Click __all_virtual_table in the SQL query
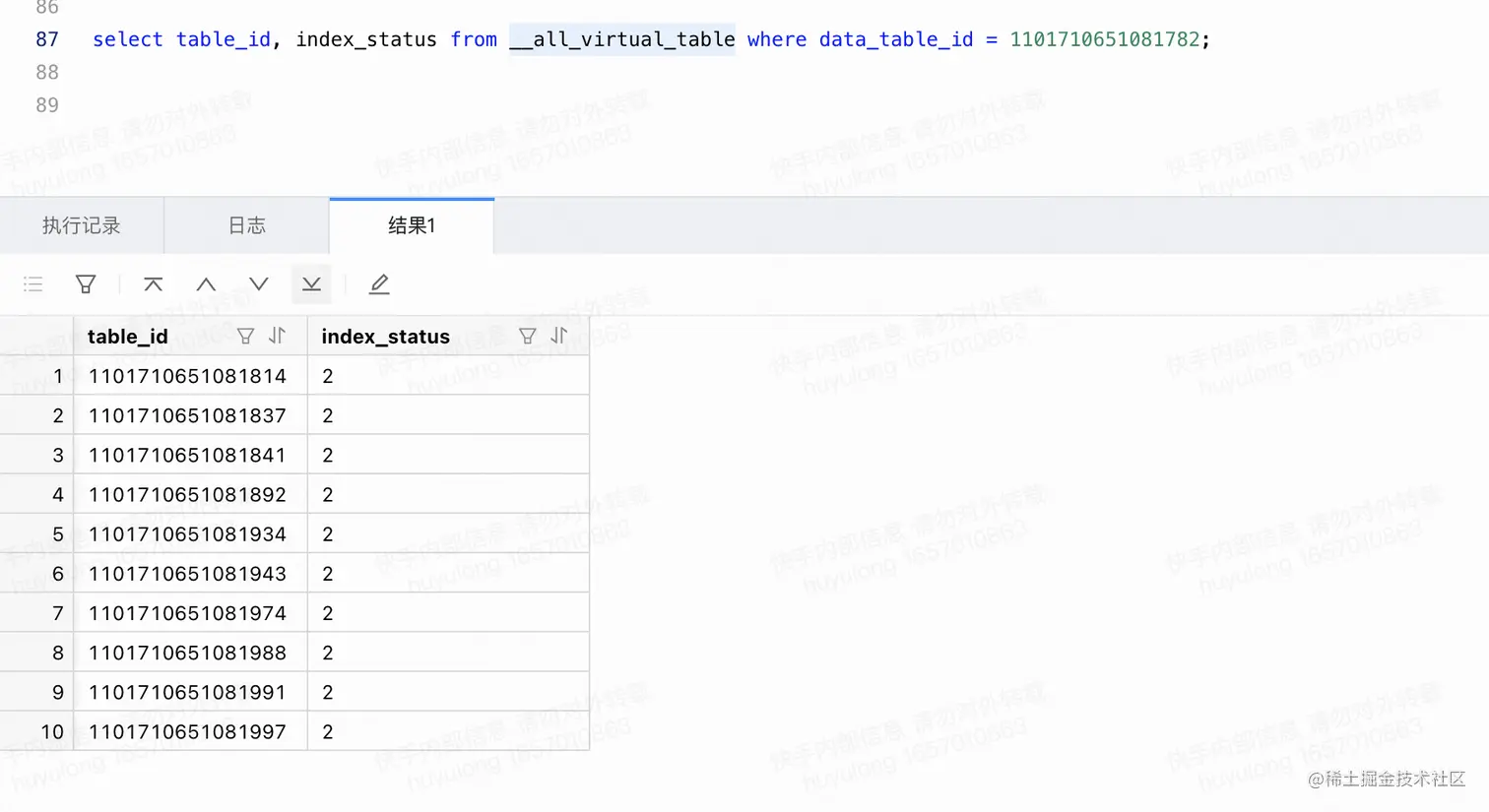 pos(622,39)
